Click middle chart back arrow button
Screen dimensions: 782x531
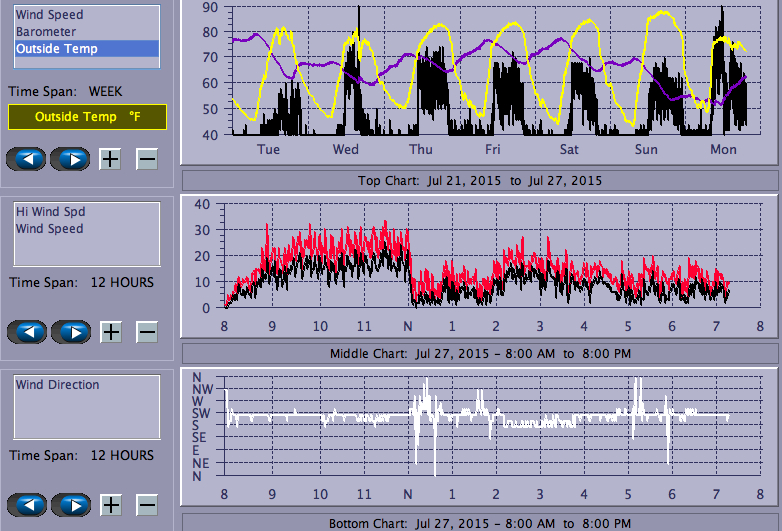pos(26,332)
